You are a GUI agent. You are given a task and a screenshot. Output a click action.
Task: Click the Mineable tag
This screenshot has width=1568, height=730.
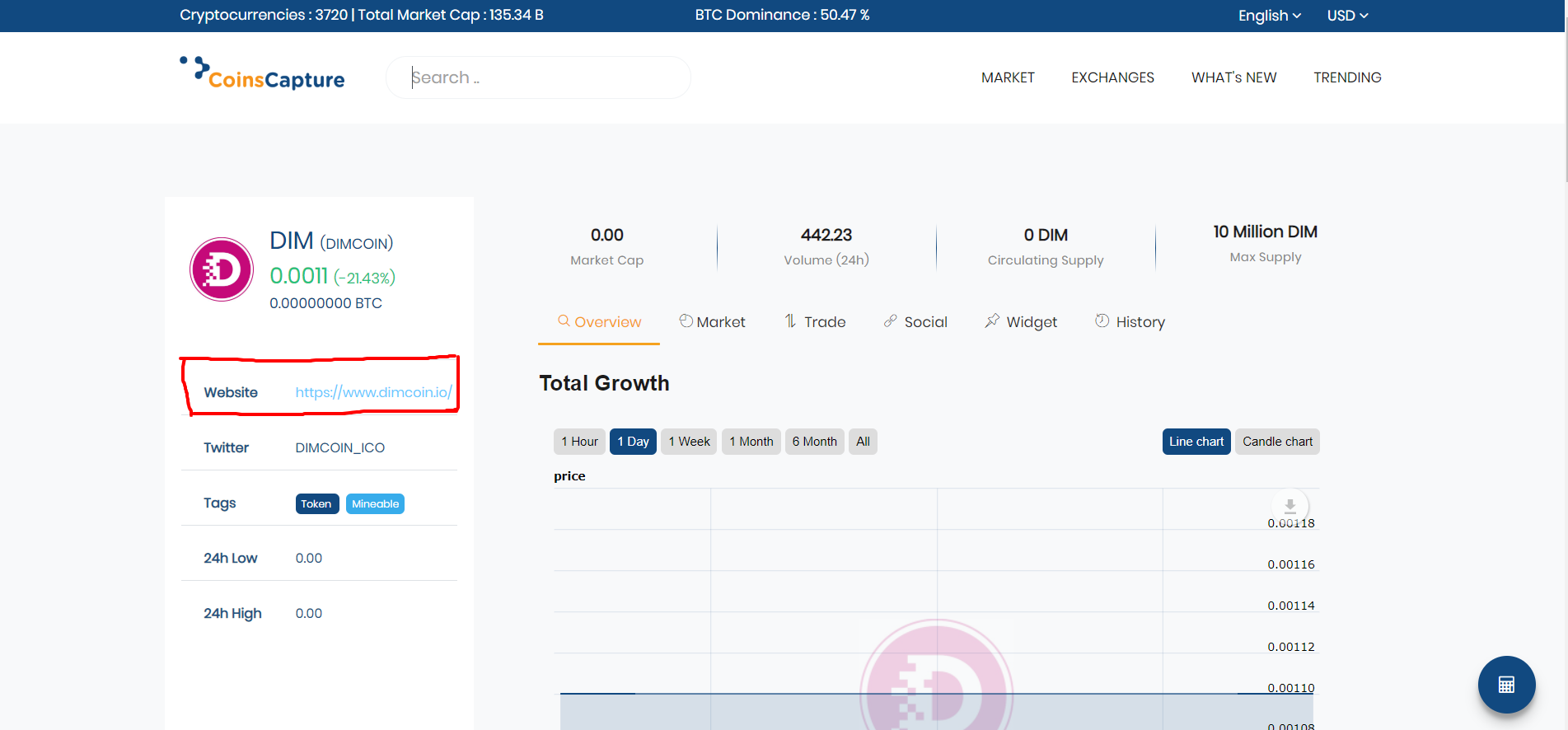(375, 504)
